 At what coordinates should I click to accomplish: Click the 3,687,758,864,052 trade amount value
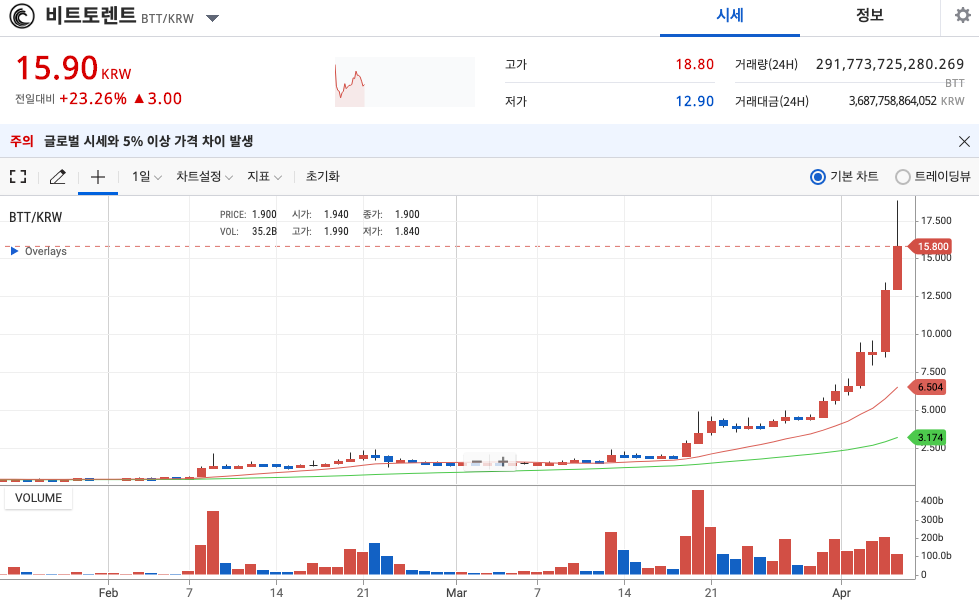(892, 101)
